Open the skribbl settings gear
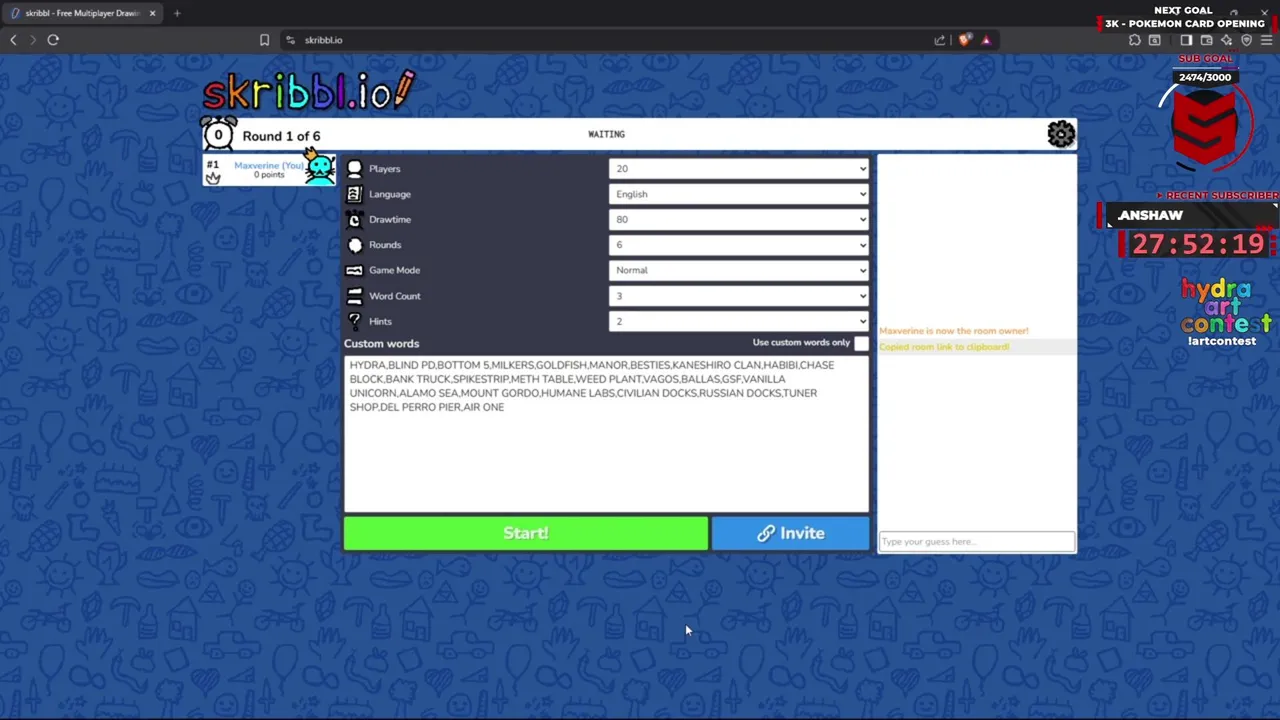This screenshot has height=720, width=1280. (x=1061, y=134)
